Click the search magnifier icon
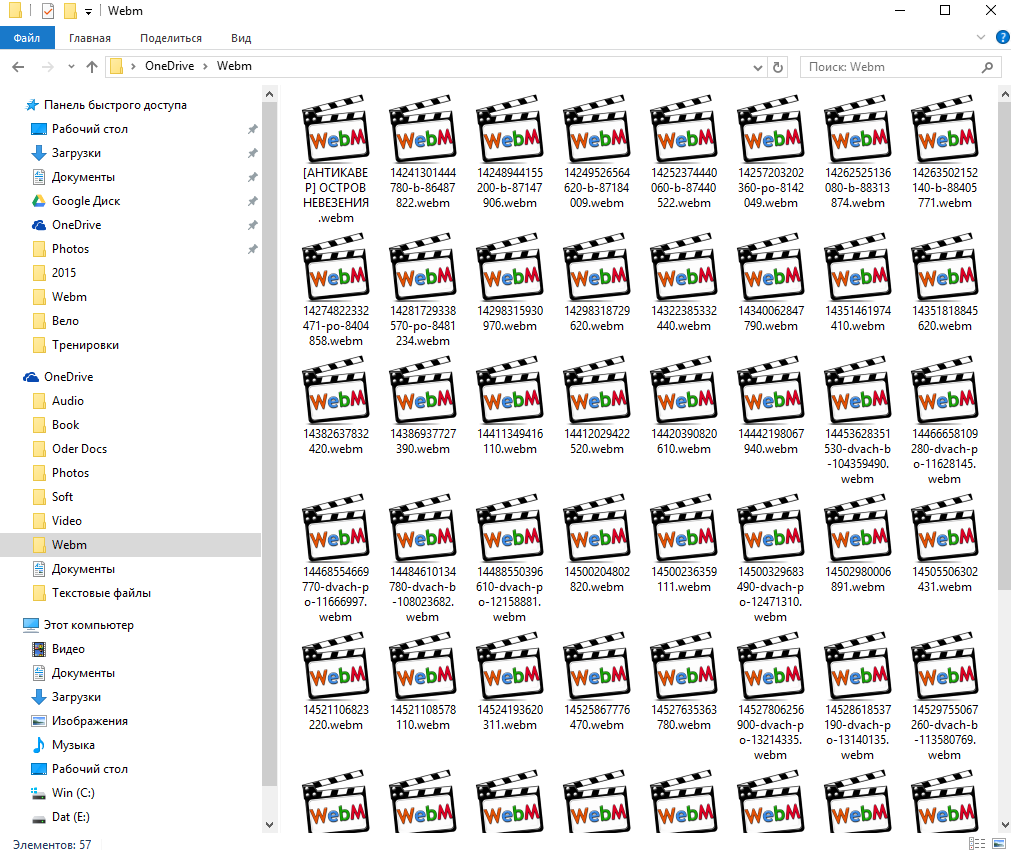The width and height of the screenshot is (1011, 850). pos(987,67)
